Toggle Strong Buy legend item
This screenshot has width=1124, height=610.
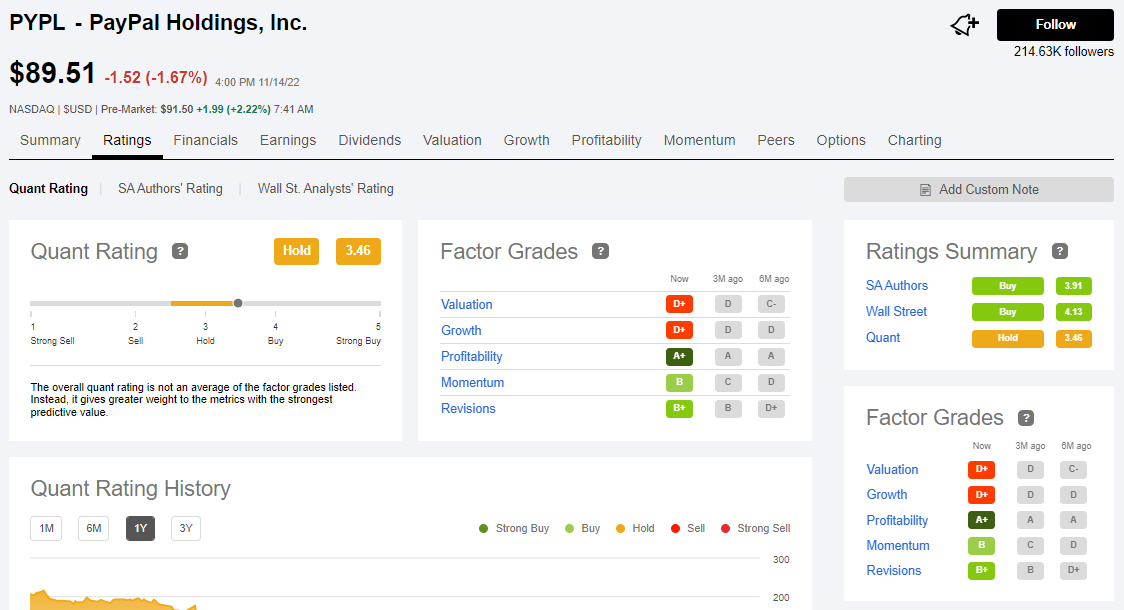(514, 528)
